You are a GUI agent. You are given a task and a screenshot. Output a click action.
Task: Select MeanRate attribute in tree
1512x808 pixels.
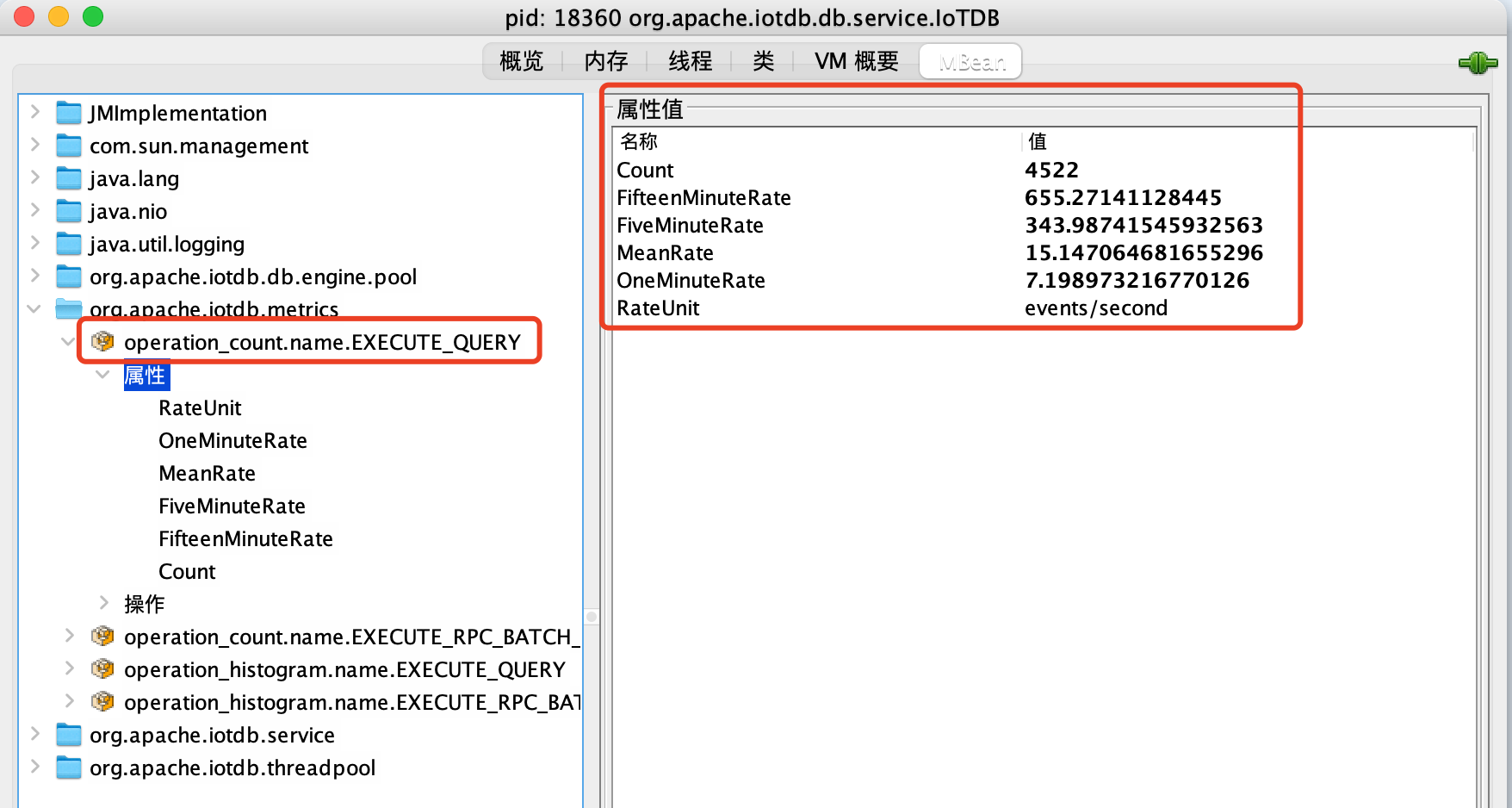point(207,474)
